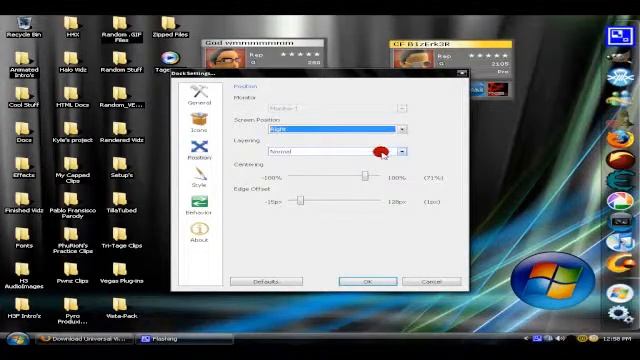Select the Vista-Pack folder
This screenshot has width=640, height=360.
pos(121,308)
